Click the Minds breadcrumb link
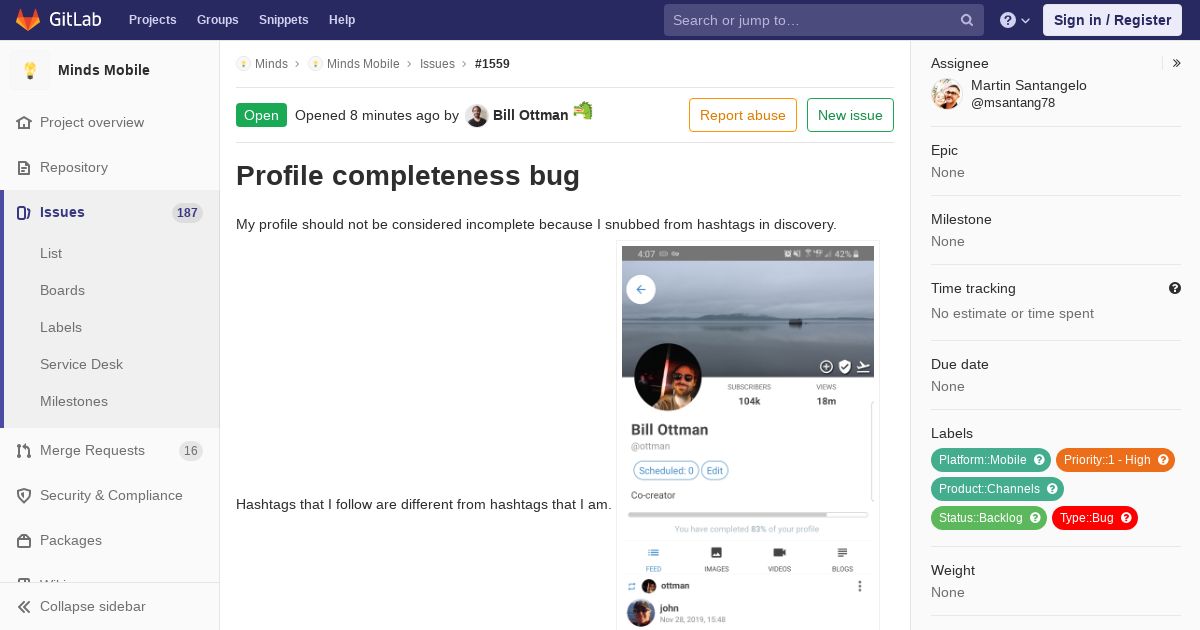This screenshot has height=630, width=1200. [x=271, y=64]
